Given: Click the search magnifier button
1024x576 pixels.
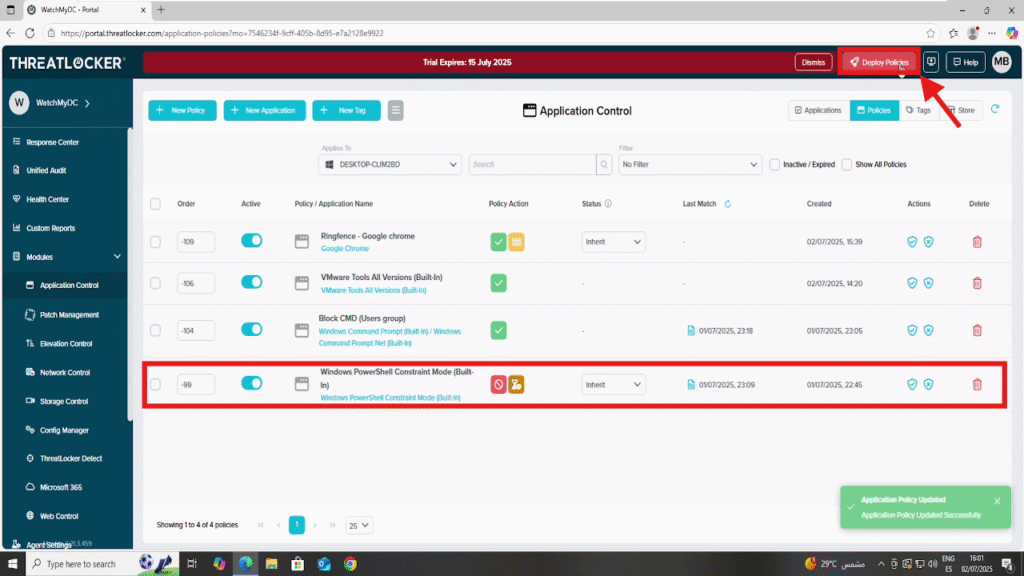Looking at the screenshot, I should click(x=604, y=165).
